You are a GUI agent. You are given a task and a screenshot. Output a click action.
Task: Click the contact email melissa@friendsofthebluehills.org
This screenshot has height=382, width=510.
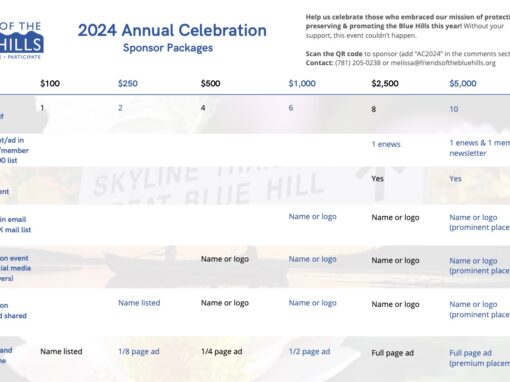[443, 63]
